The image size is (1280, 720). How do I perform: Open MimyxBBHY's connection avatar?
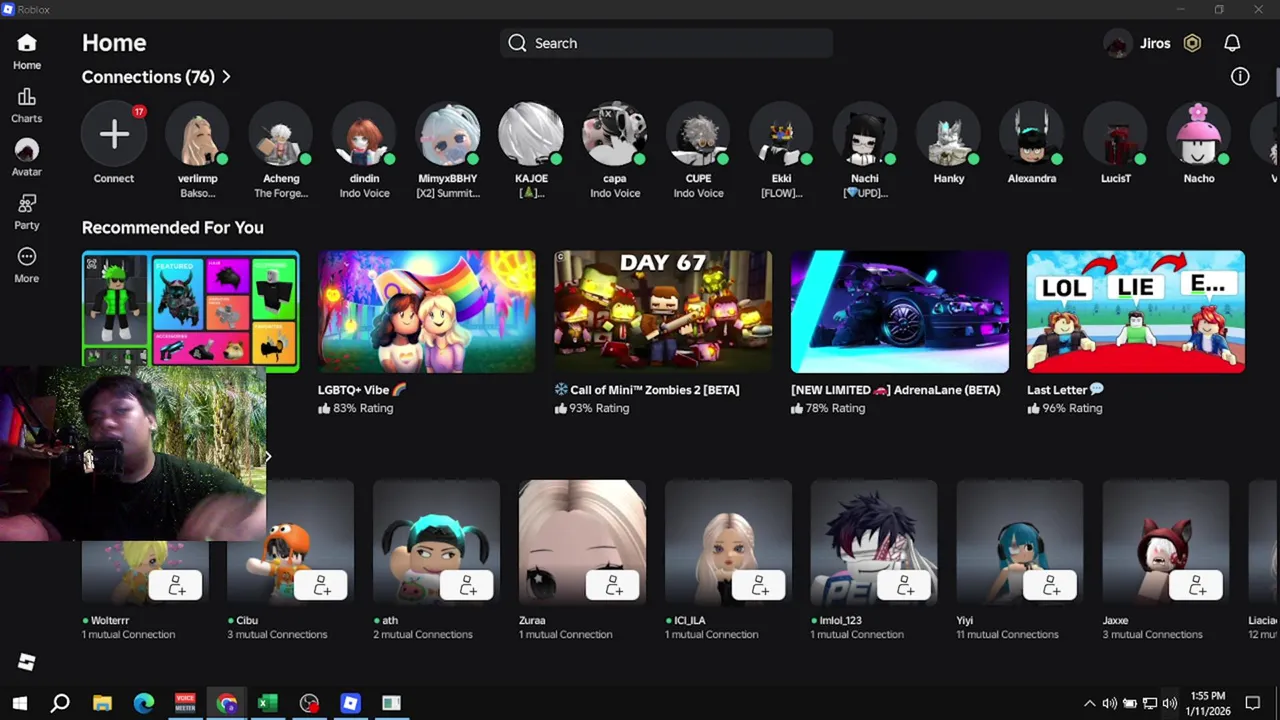448,134
